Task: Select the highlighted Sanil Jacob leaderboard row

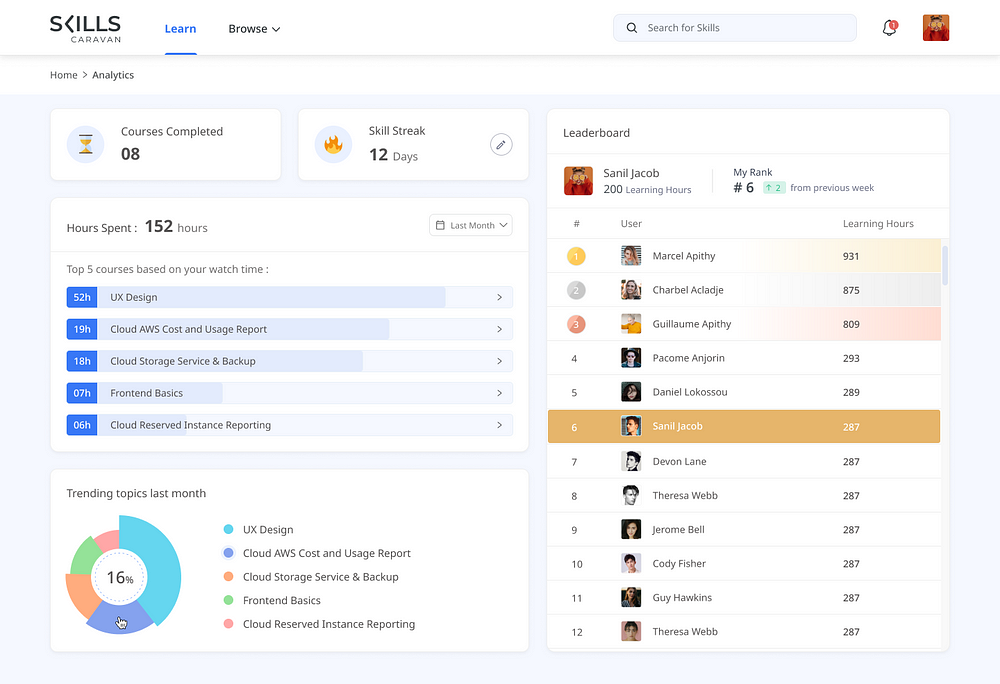Action: (x=744, y=426)
